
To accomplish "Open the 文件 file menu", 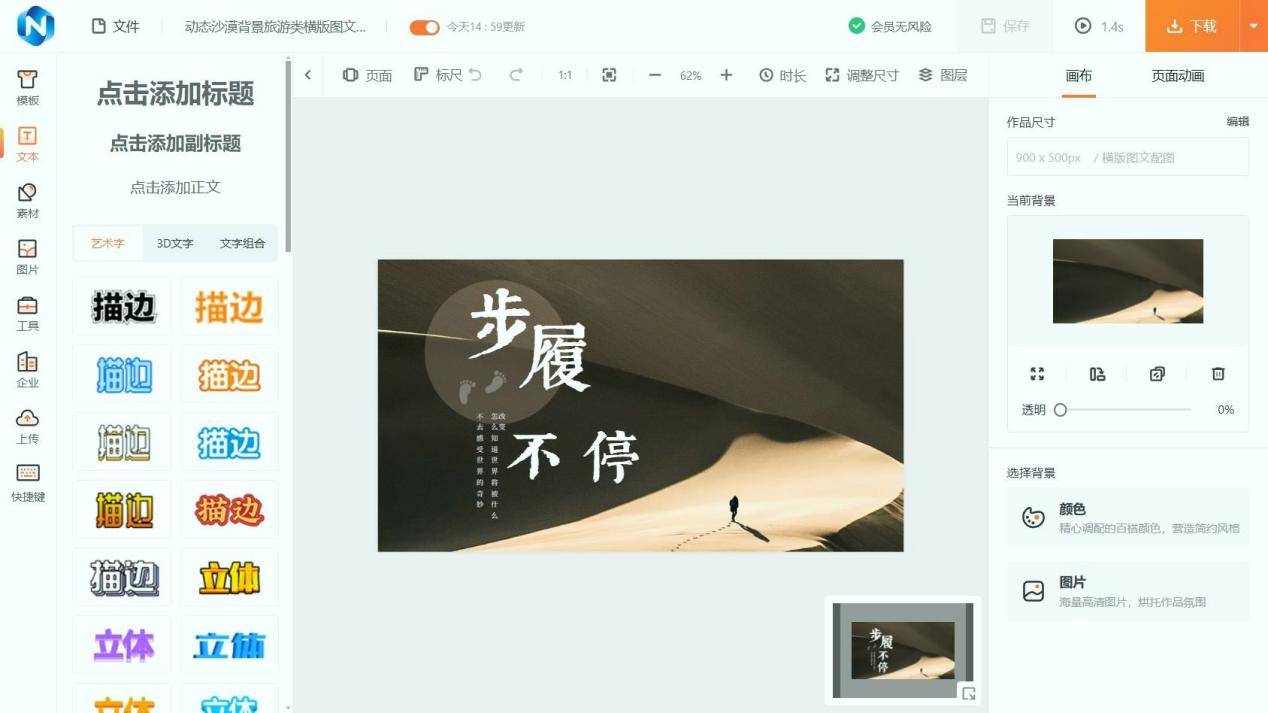I will point(115,26).
